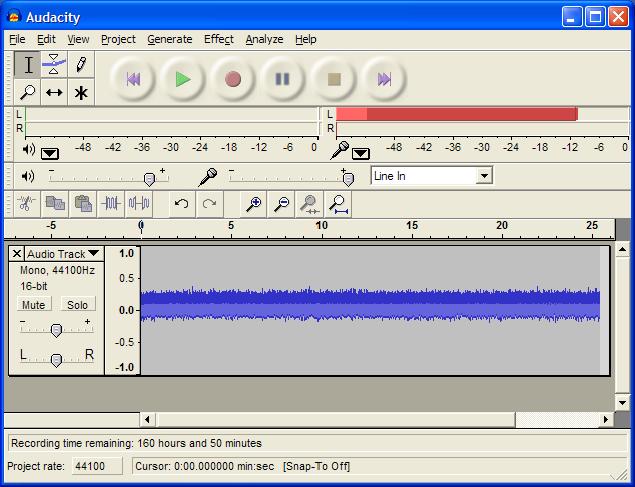635x487 pixels.
Task: Click the Pause button
Action: point(283,79)
